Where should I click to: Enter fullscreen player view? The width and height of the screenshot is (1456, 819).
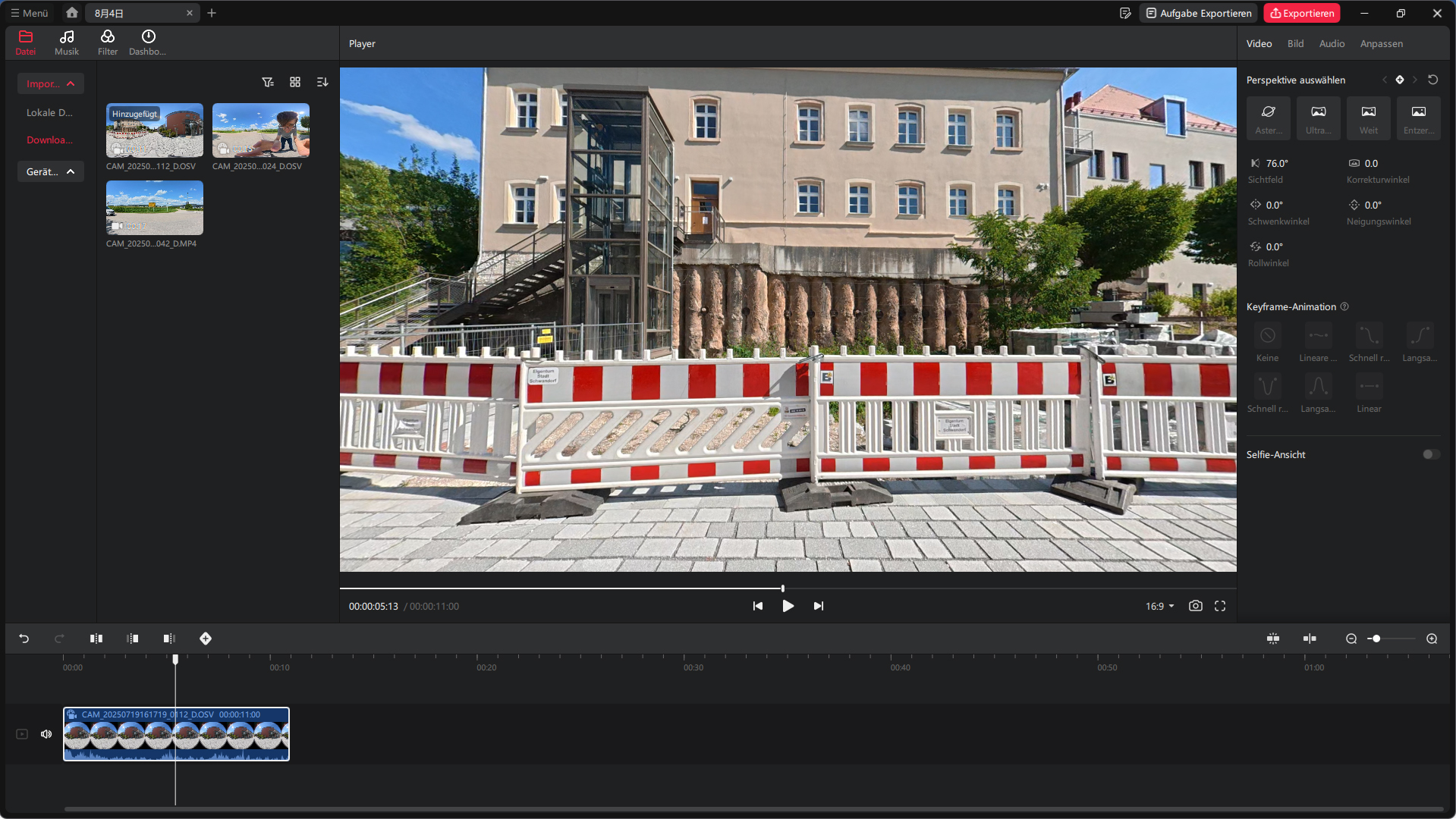[x=1219, y=606]
